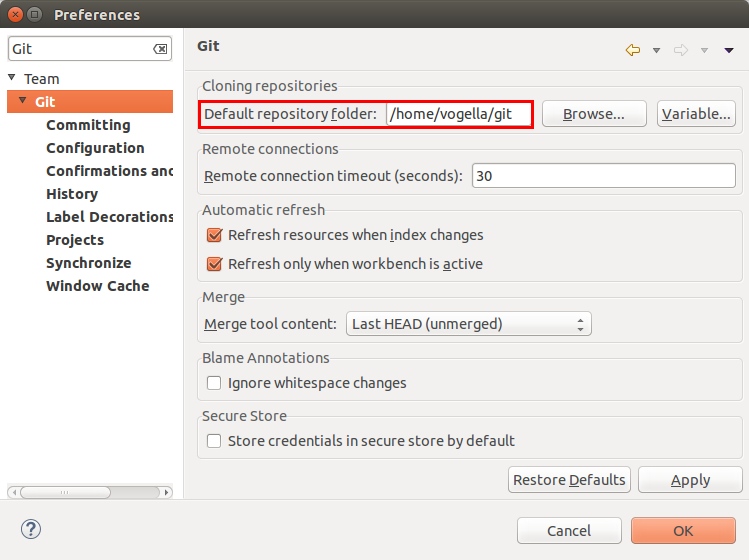Uncheck Refresh only when workbench is active
The image size is (749, 560).
click(214, 264)
